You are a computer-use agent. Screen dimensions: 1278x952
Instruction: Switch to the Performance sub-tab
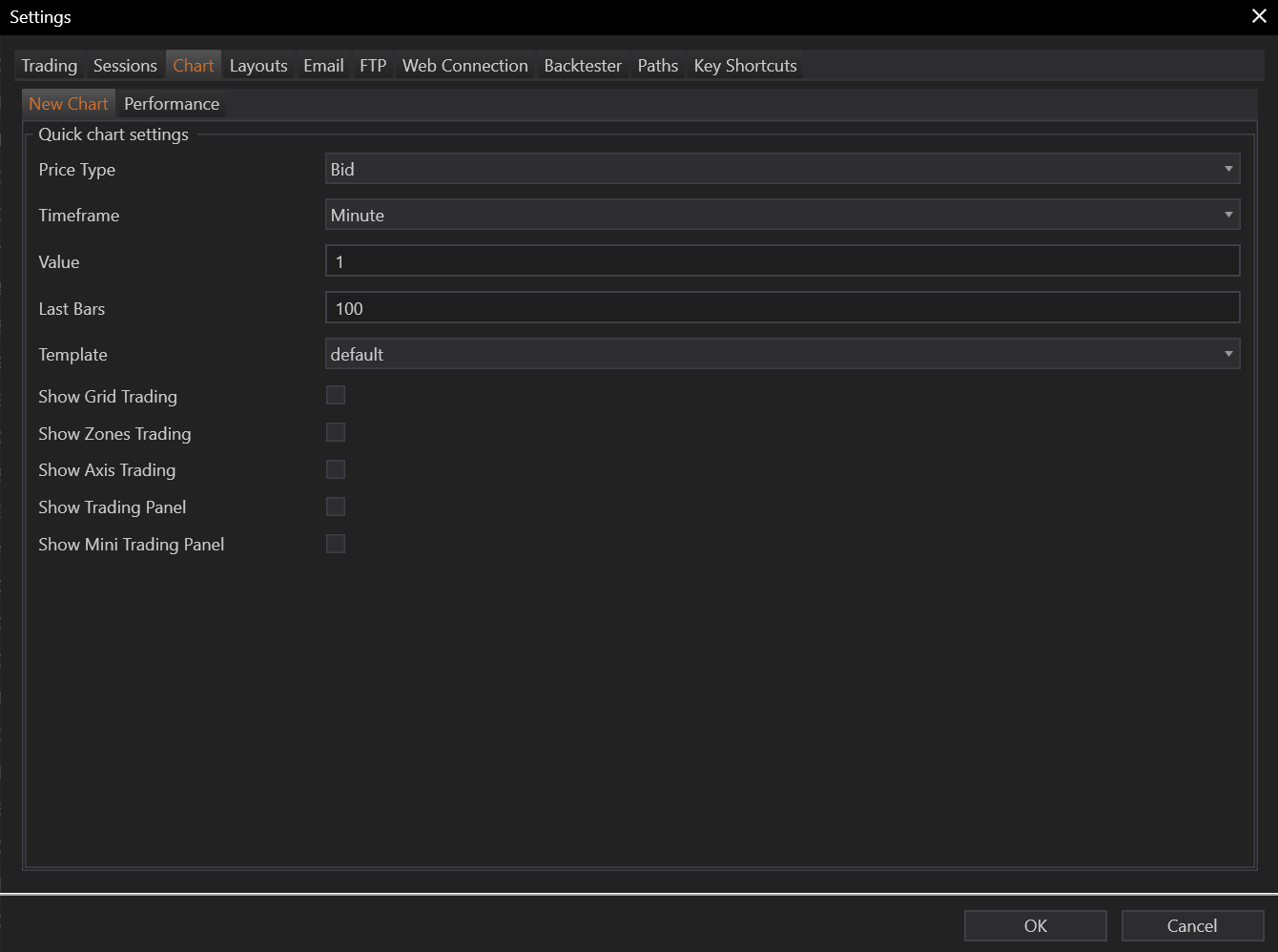tap(172, 104)
